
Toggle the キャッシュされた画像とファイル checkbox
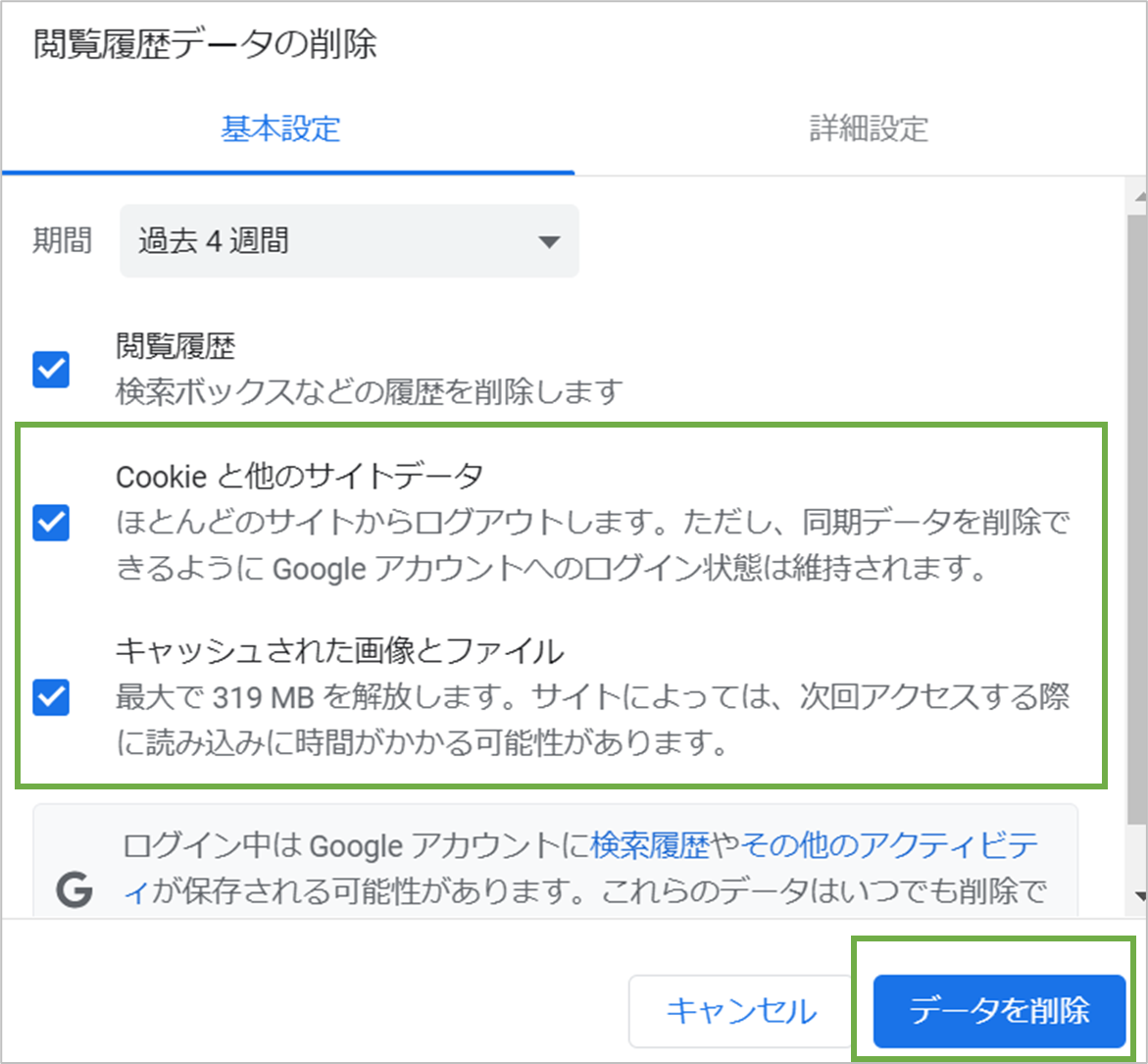pyautogui.click(x=51, y=697)
